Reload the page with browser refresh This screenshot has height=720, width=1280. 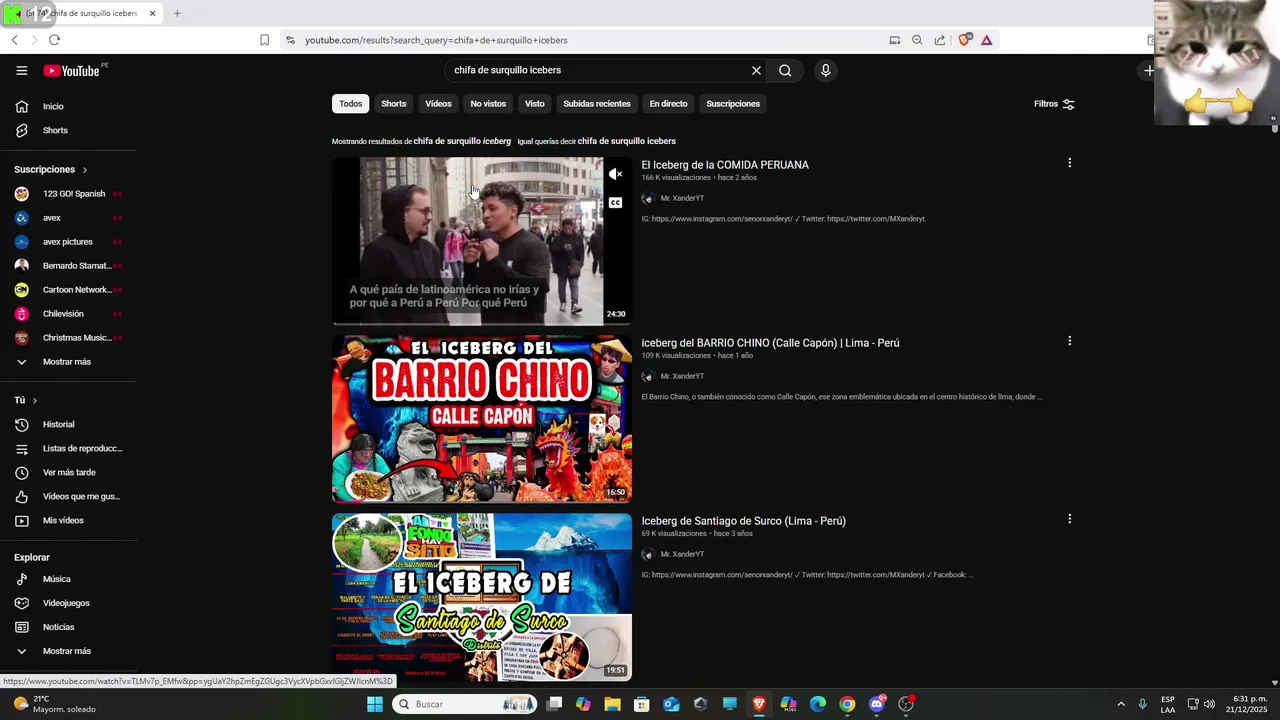coord(54,40)
